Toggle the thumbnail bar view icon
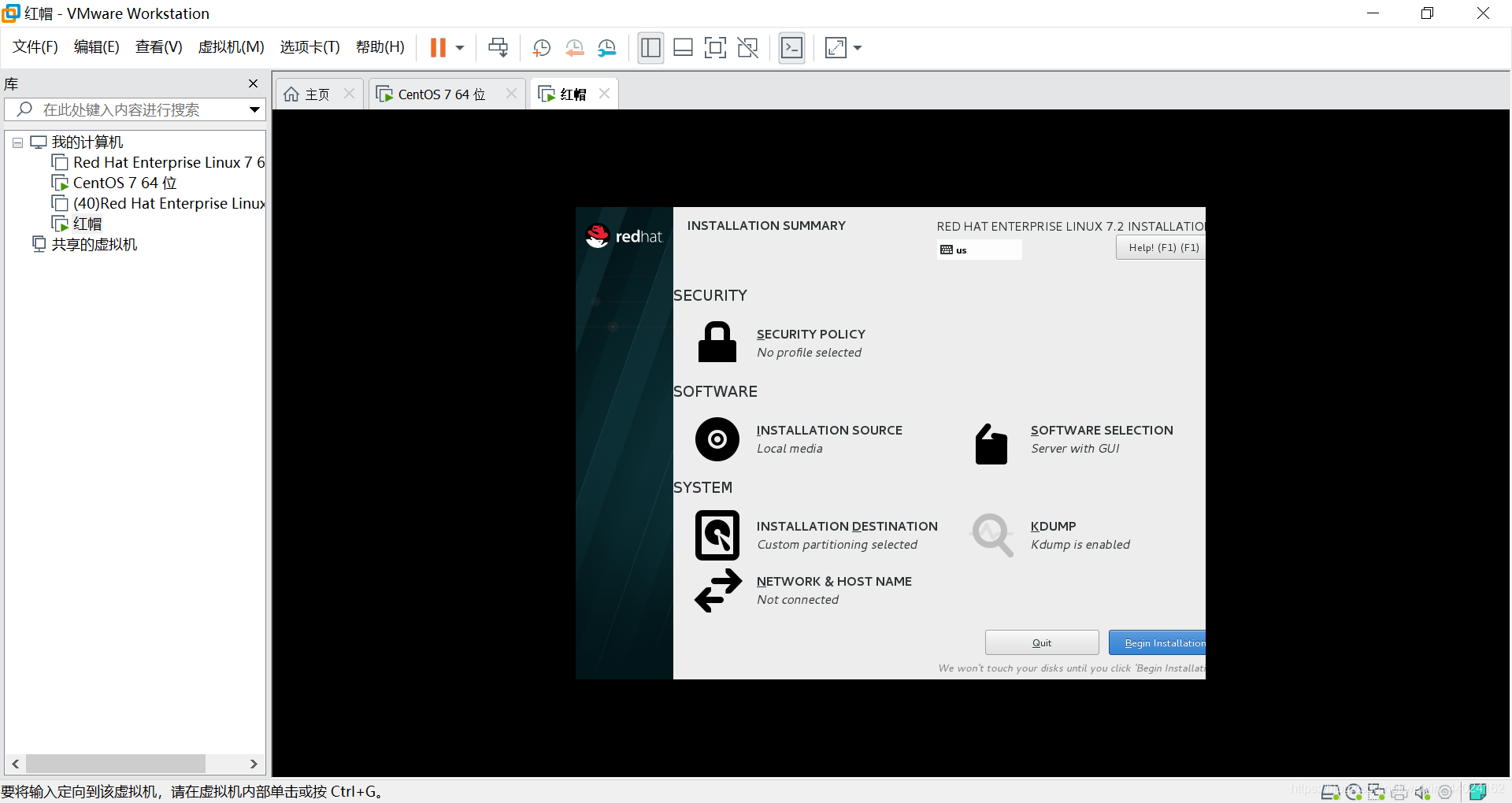The image size is (1512, 803). 683,48
